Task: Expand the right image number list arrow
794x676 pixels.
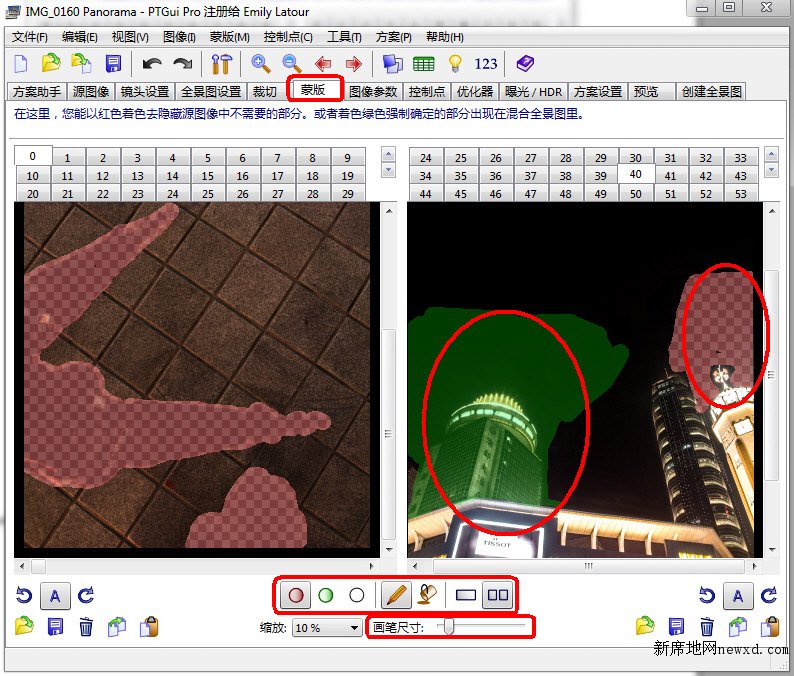Action: click(769, 169)
